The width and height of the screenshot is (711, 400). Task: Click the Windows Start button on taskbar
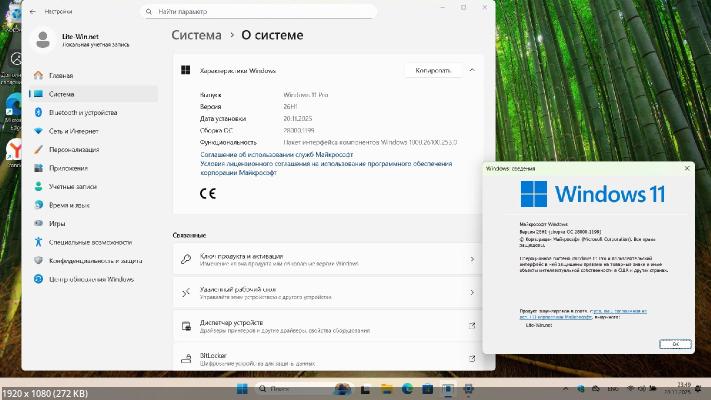[x=242, y=388]
